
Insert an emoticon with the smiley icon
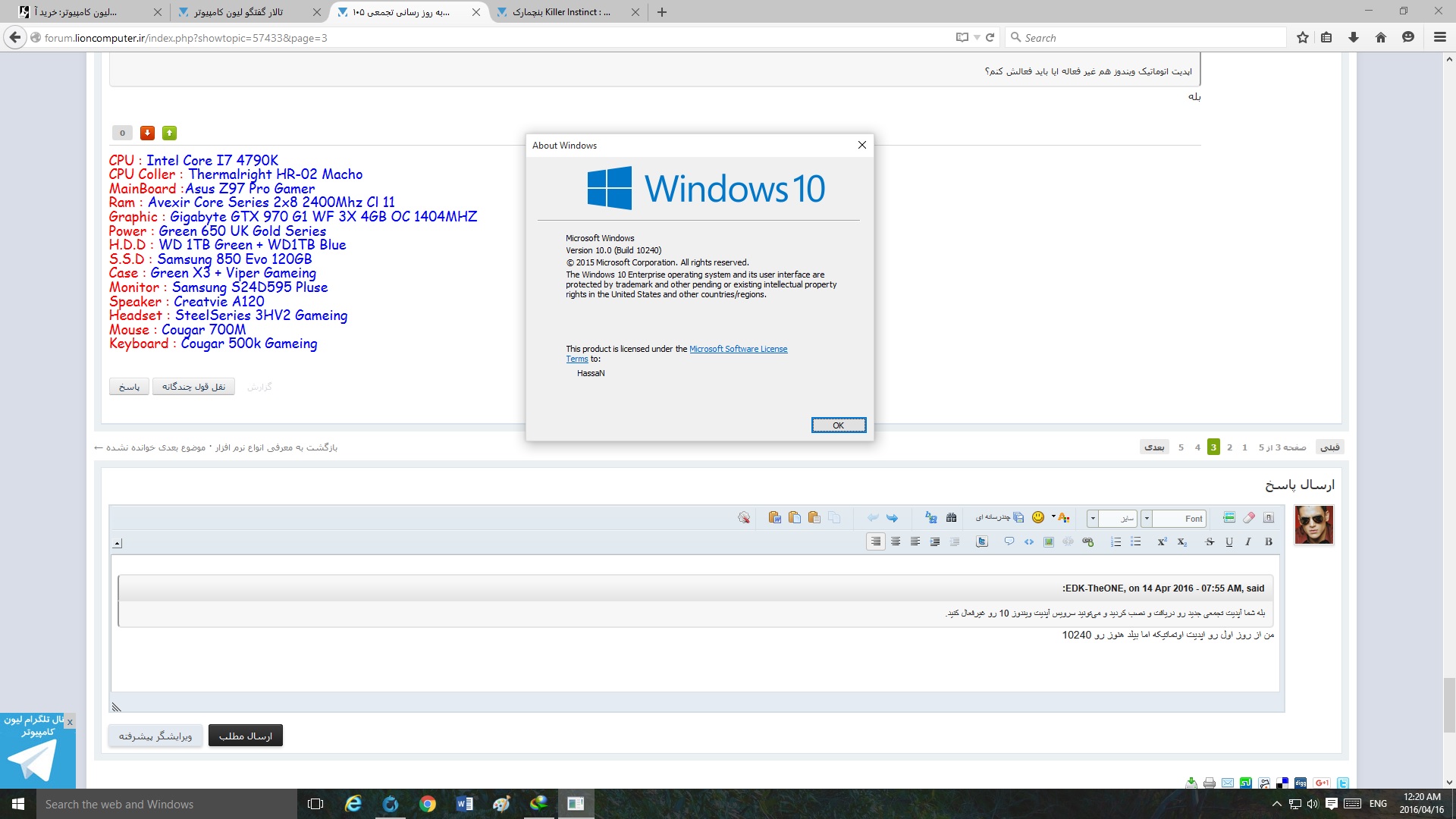coord(1038,517)
